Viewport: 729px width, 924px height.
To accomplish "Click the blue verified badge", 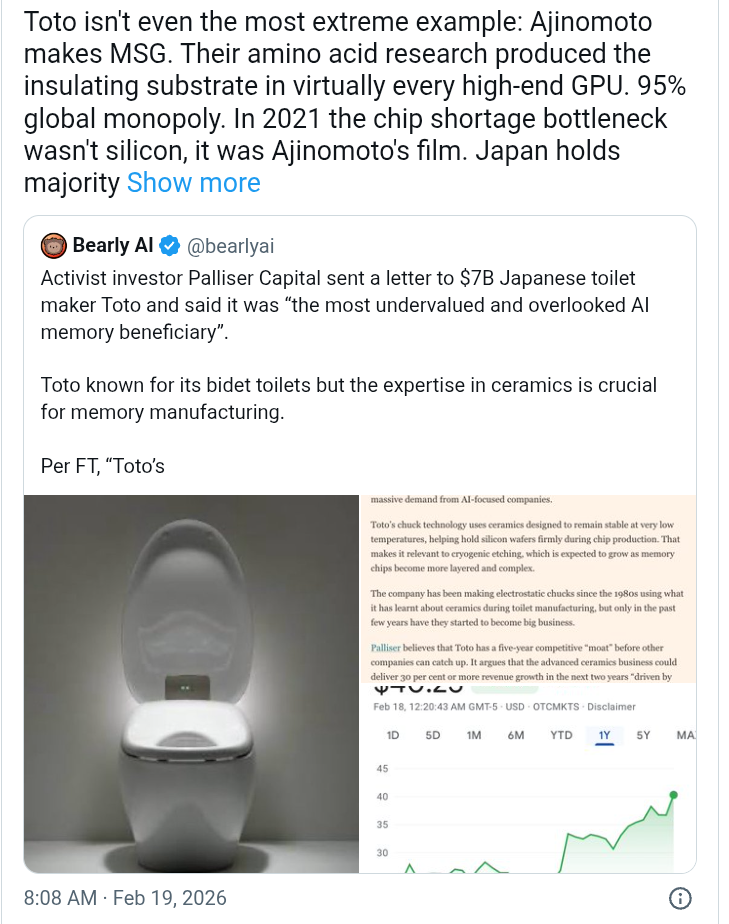I will (171, 245).
